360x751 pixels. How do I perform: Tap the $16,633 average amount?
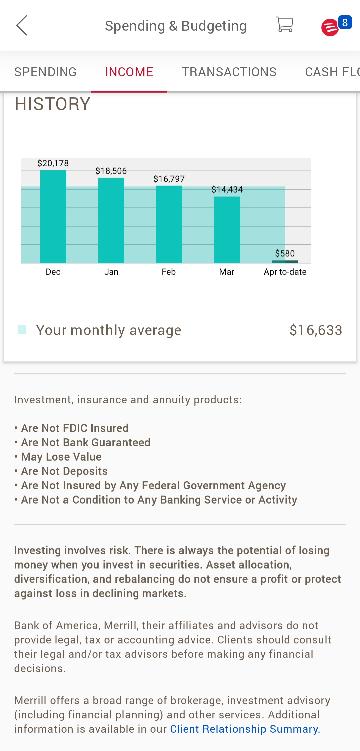coord(315,330)
